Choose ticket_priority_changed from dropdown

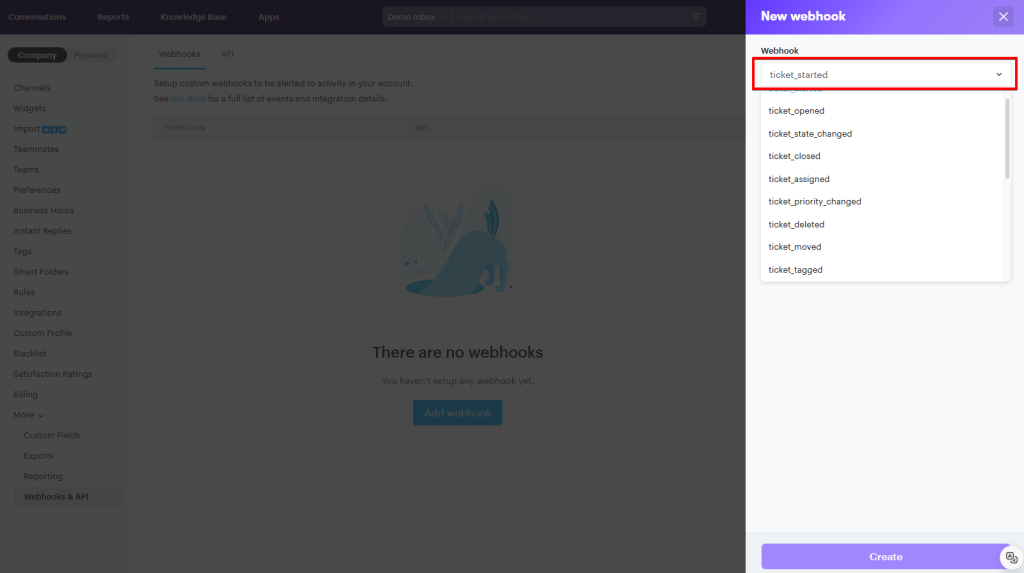(814, 202)
